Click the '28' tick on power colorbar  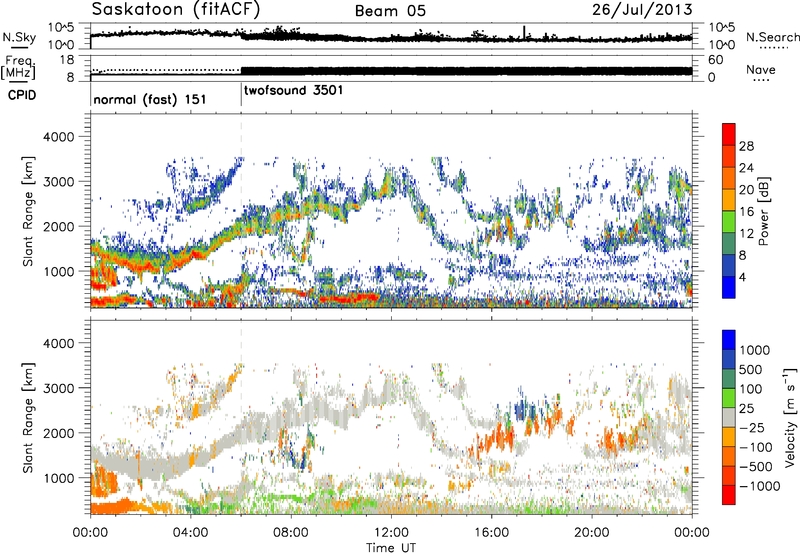pos(746,146)
